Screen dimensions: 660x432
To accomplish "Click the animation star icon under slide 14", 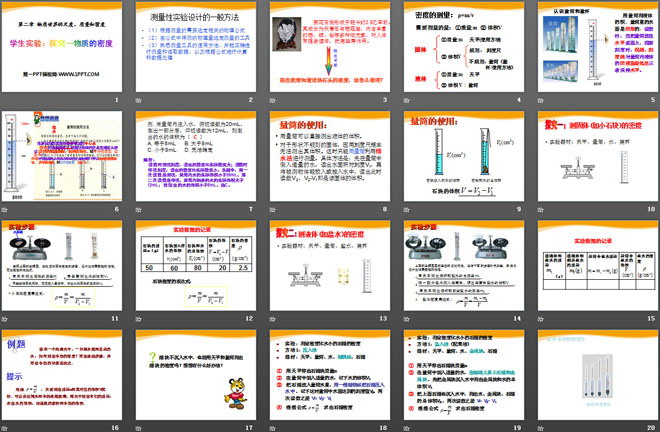I will click(407, 319).
